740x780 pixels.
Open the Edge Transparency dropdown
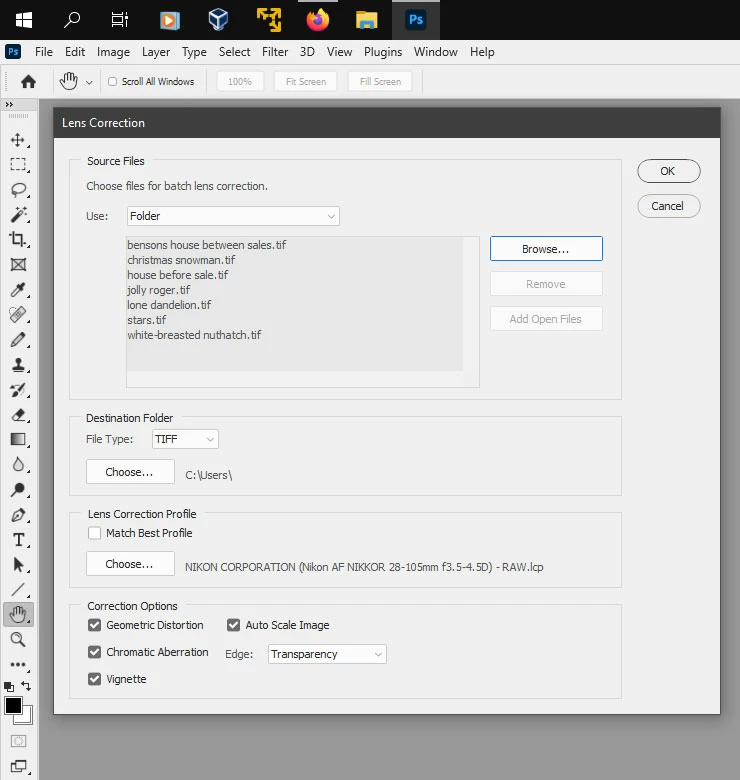[327, 654]
